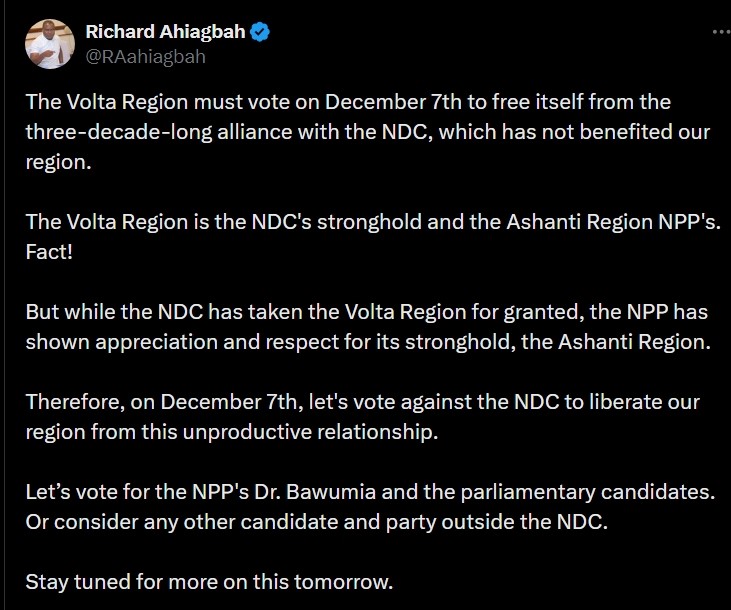Image resolution: width=731 pixels, height=610 pixels.
Task: Click the word "tomorrow" in the last line
Action: 350,581
